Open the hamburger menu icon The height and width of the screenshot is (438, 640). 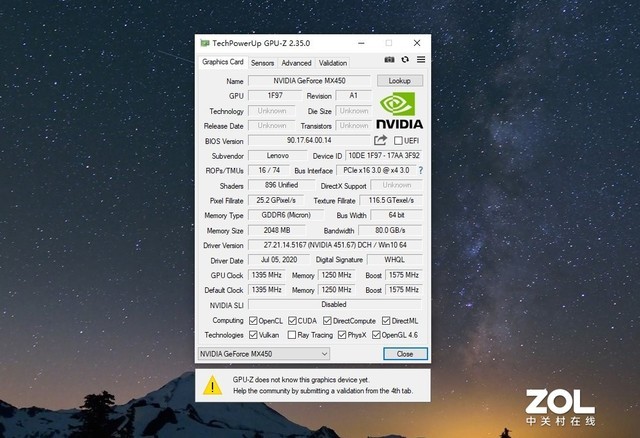pyautogui.click(x=421, y=60)
